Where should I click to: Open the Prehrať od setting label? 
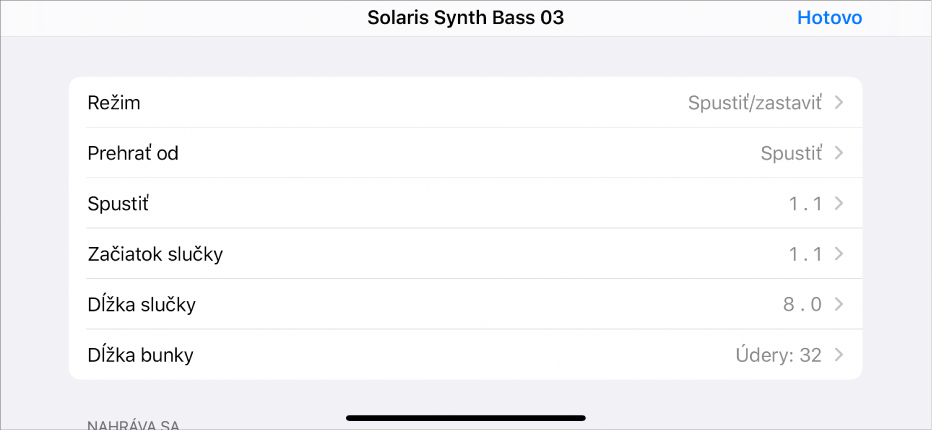click(133, 153)
